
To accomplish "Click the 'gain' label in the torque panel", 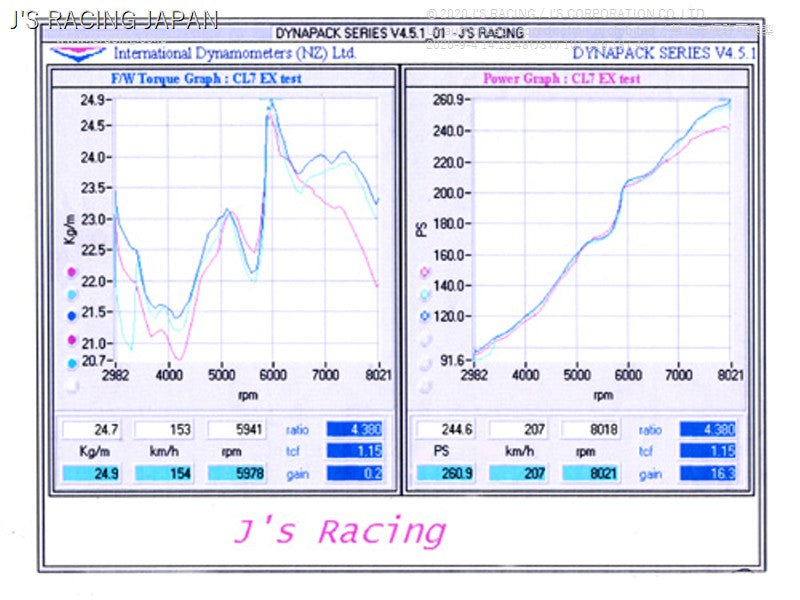I will [297, 474].
